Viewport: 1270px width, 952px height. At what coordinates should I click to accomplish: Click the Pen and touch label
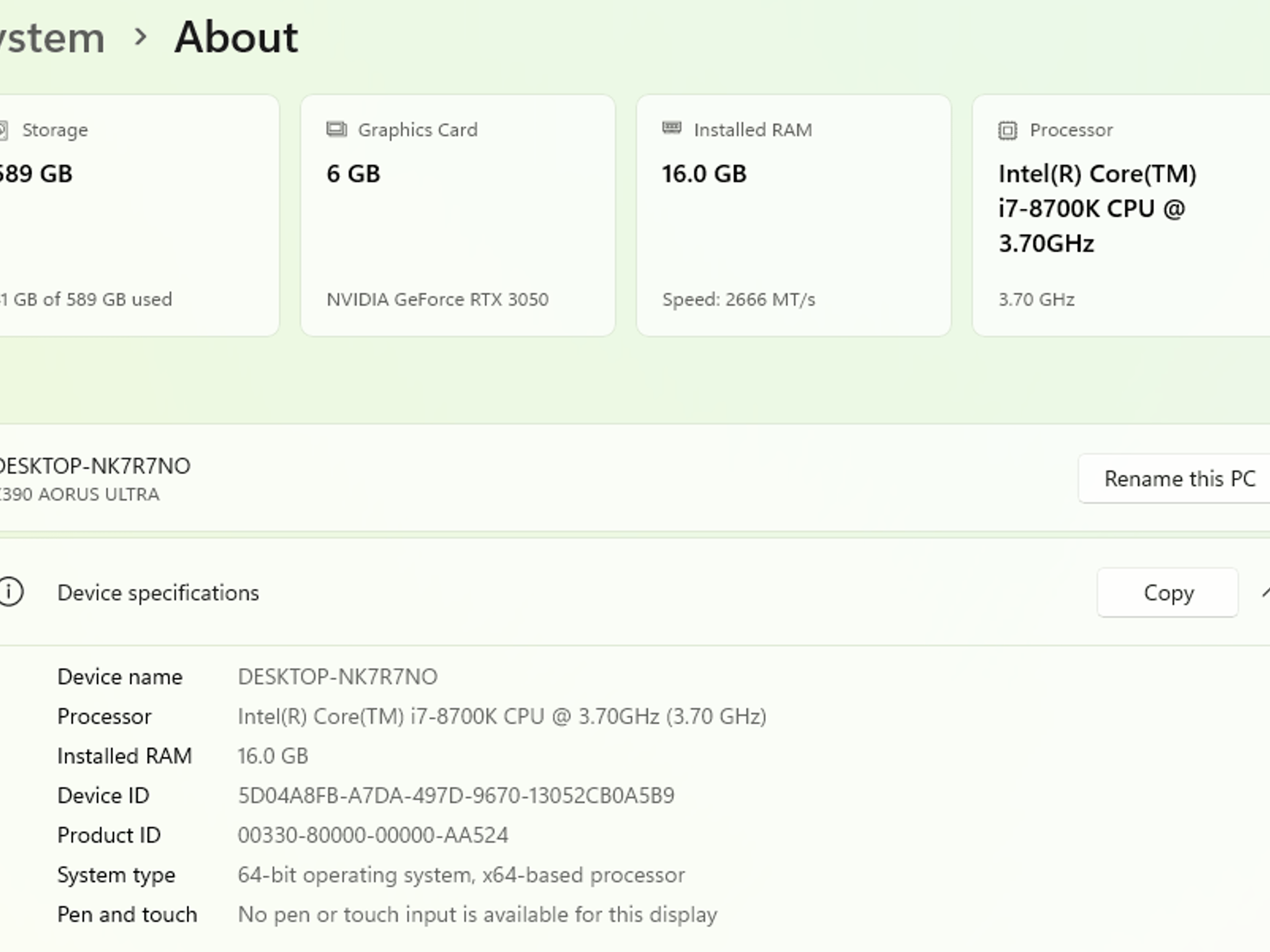coord(127,915)
